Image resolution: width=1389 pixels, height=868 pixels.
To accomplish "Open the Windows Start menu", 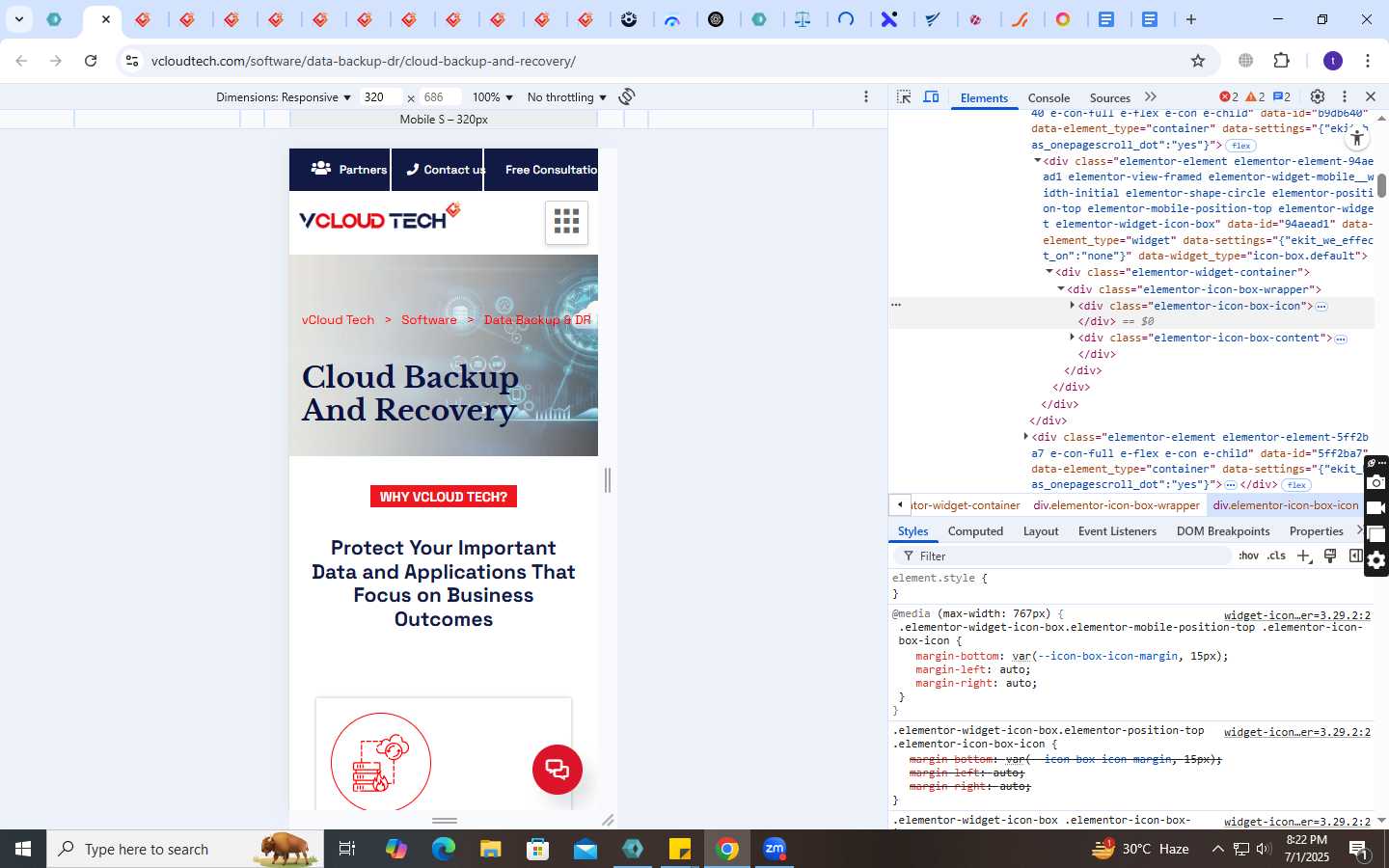I will point(23,849).
